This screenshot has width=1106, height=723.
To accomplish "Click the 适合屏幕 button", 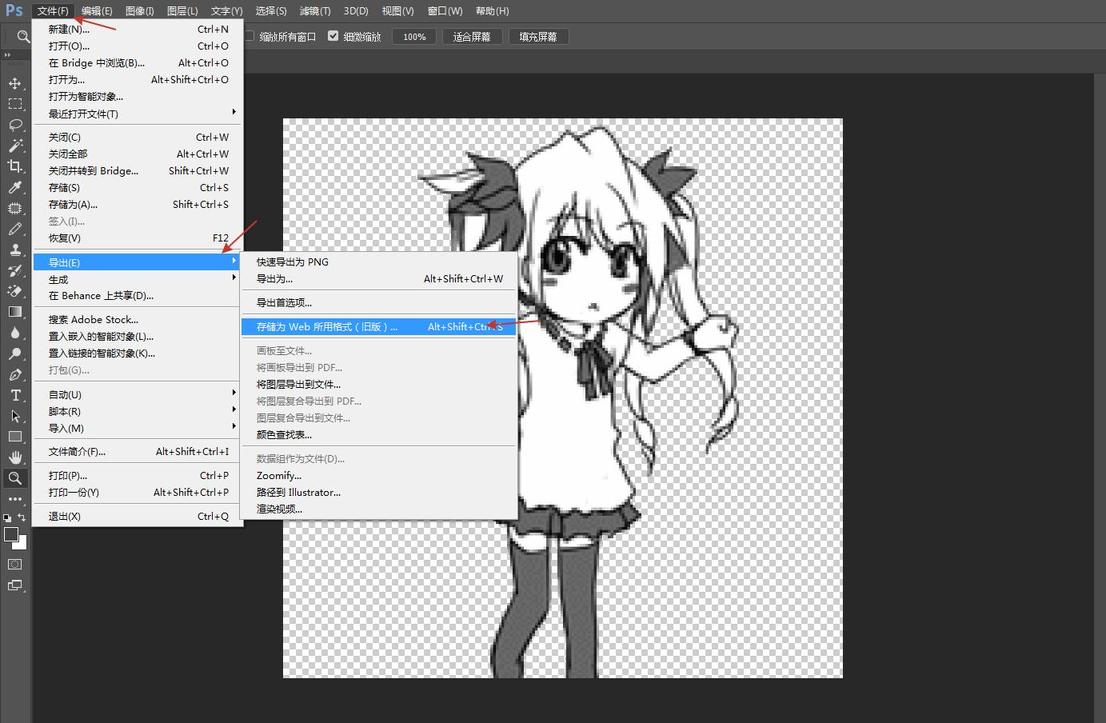I will coord(471,36).
